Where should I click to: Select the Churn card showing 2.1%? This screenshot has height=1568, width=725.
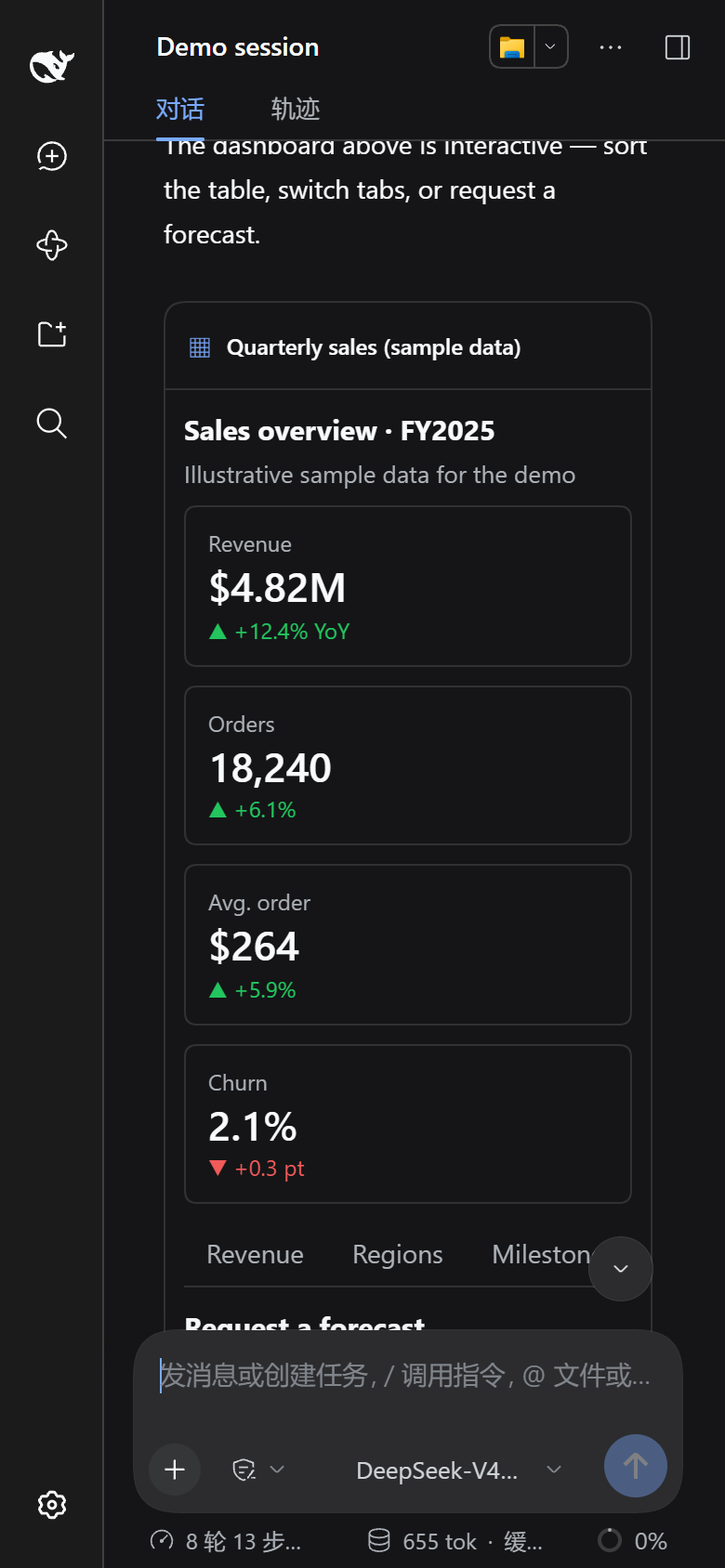408,1124
